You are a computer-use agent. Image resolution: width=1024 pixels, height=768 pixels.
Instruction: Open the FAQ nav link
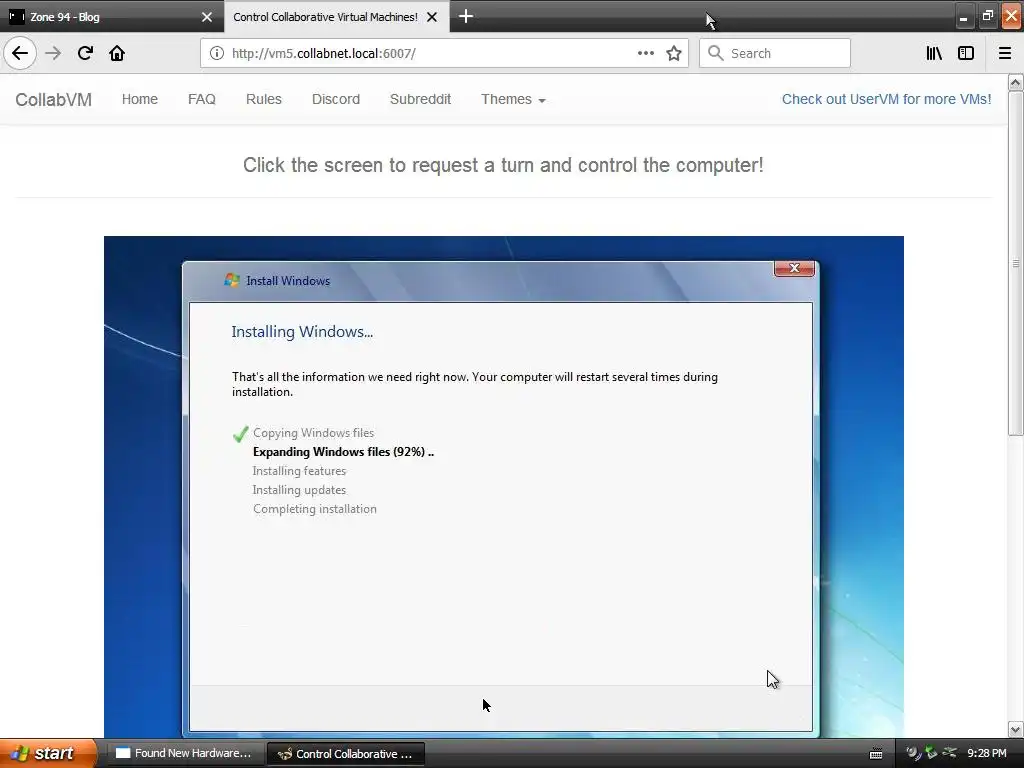pos(202,99)
